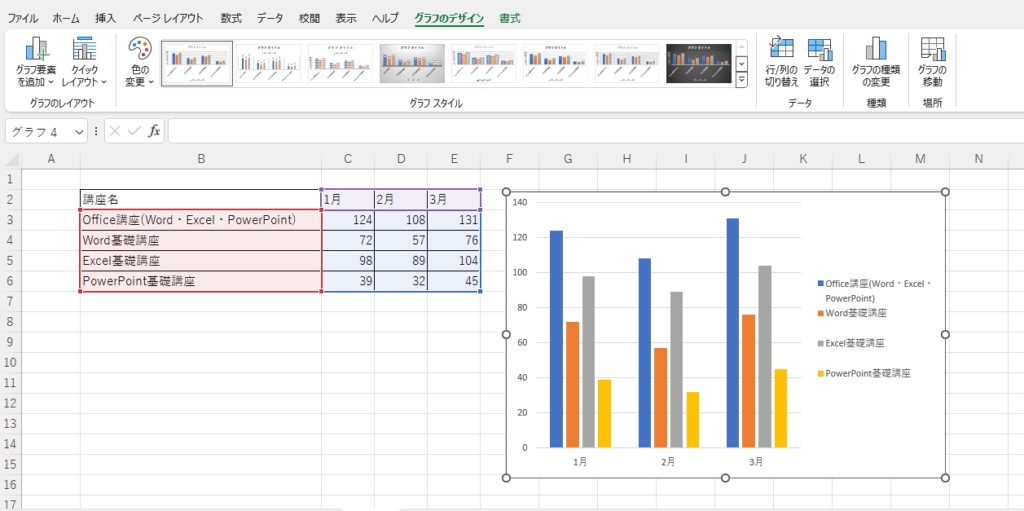Click the Excel基礎講座 legend entry

click(852, 342)
